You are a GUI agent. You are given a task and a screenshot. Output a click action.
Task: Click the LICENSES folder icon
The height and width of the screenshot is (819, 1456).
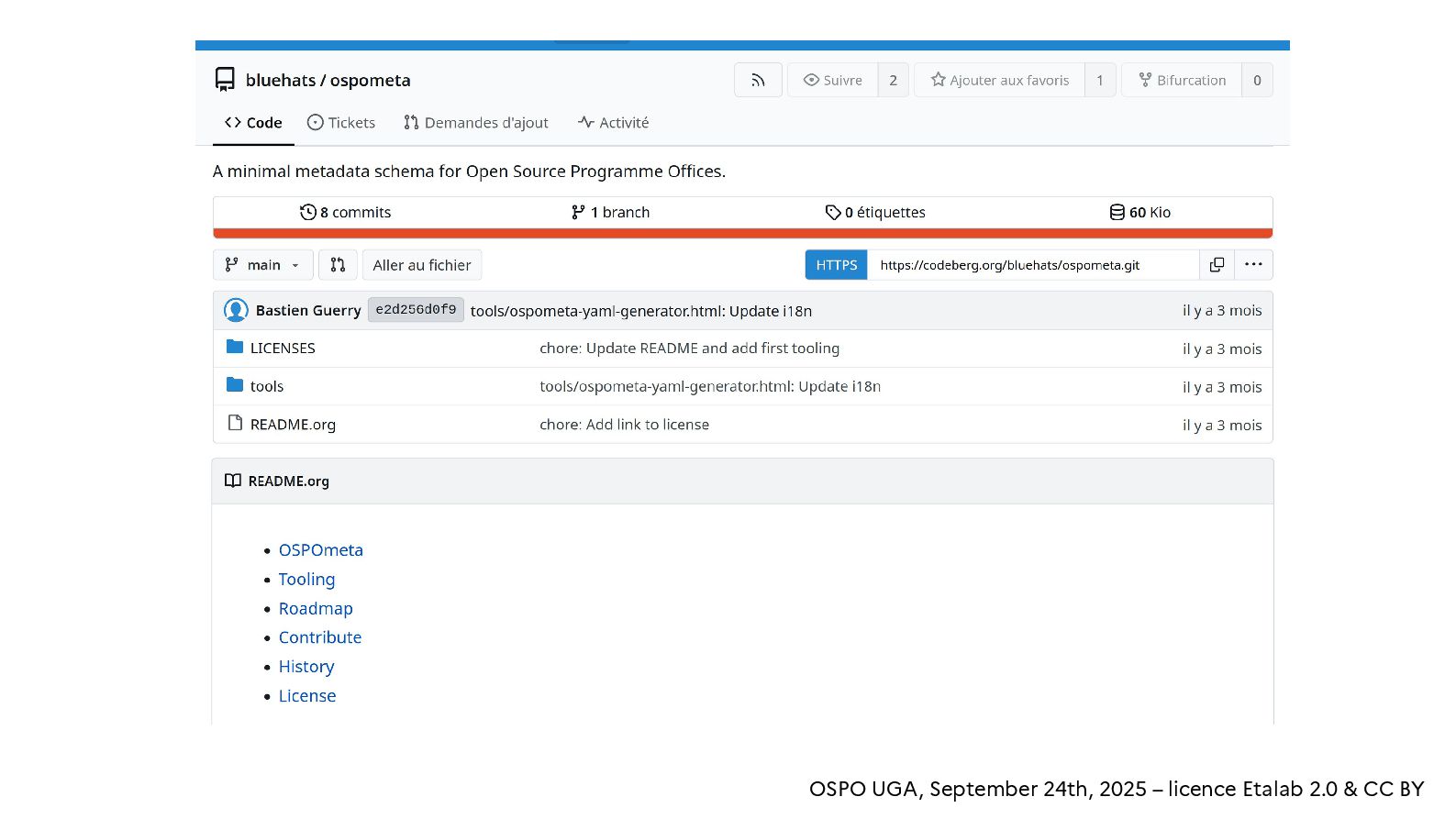point(235,347)
